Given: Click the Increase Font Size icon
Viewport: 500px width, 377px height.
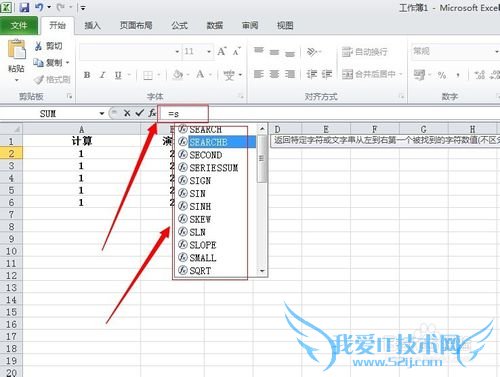Looking at the screenshot, I should tap(222, 51).
